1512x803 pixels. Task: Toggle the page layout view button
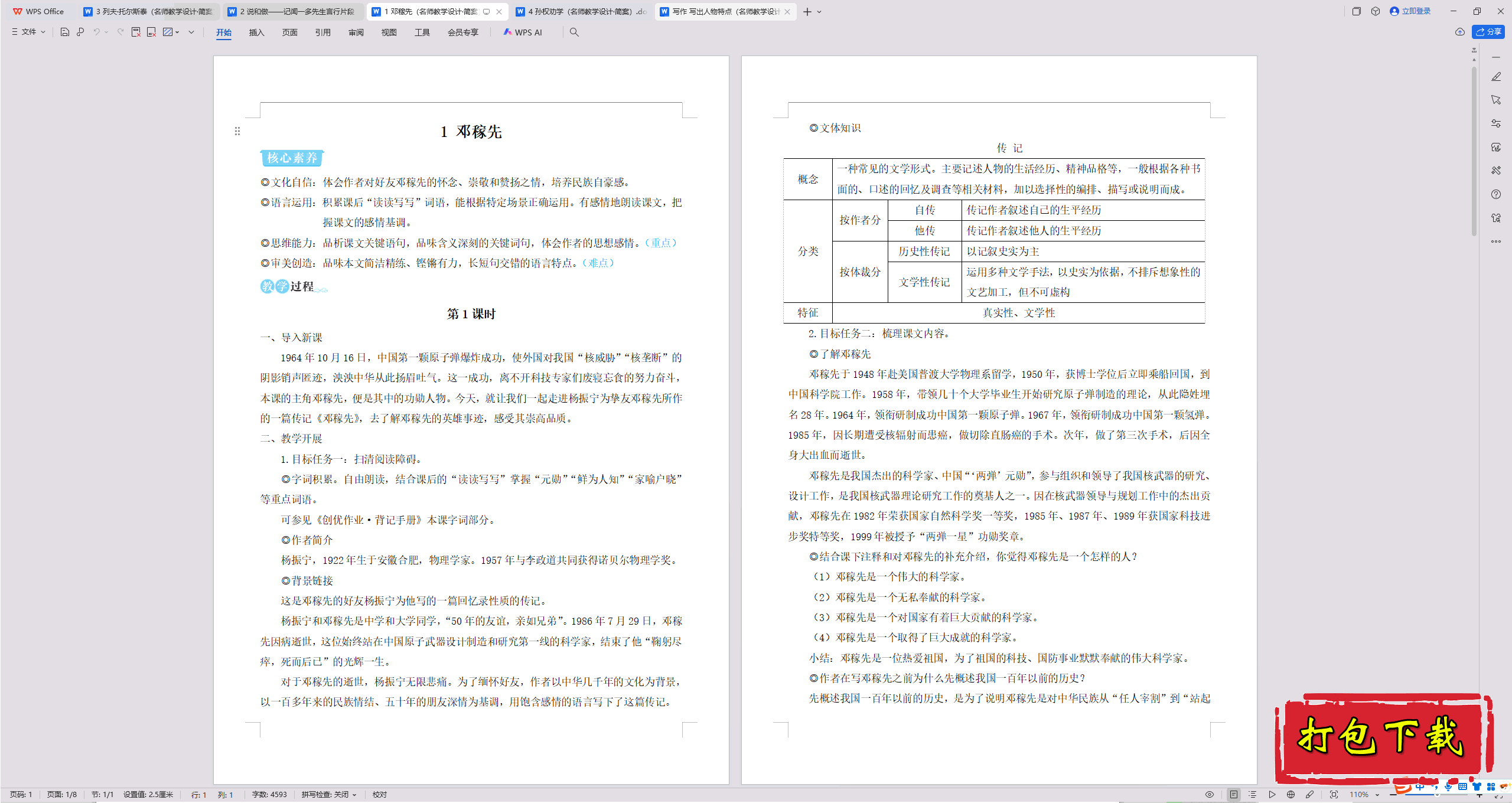click(1234, 795)
